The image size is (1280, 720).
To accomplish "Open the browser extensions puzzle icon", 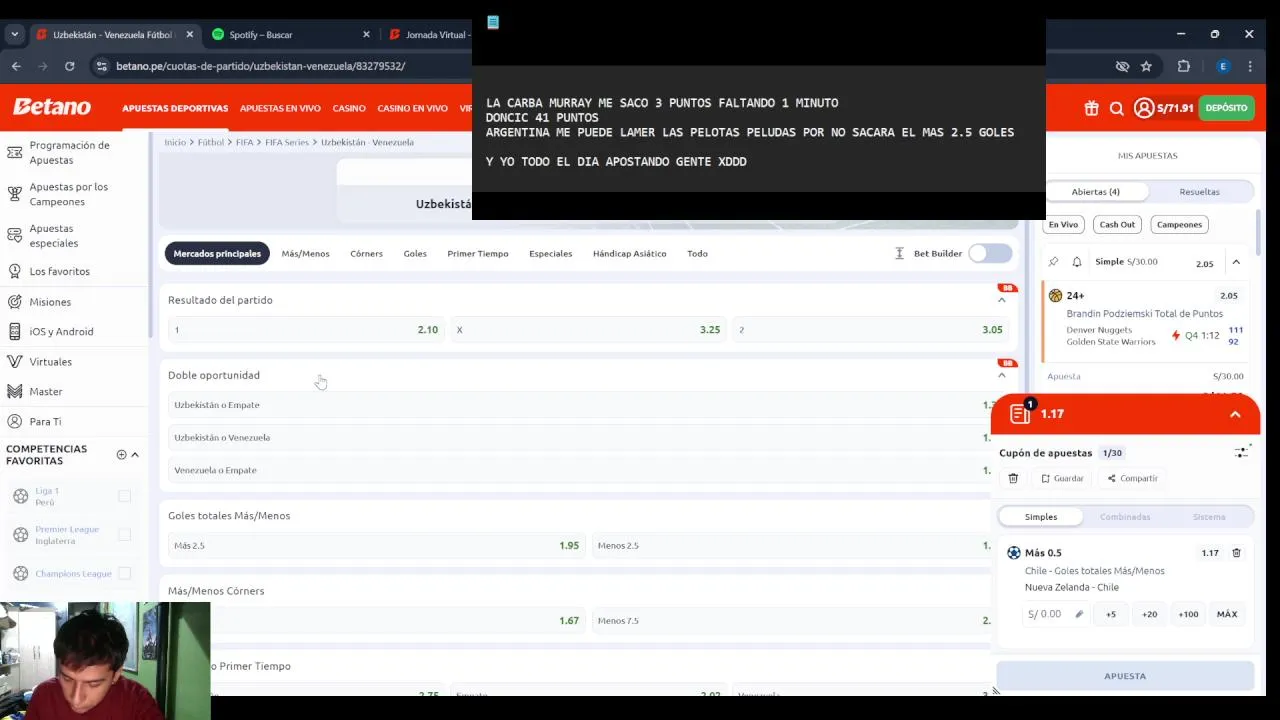I will (1184, 66).
